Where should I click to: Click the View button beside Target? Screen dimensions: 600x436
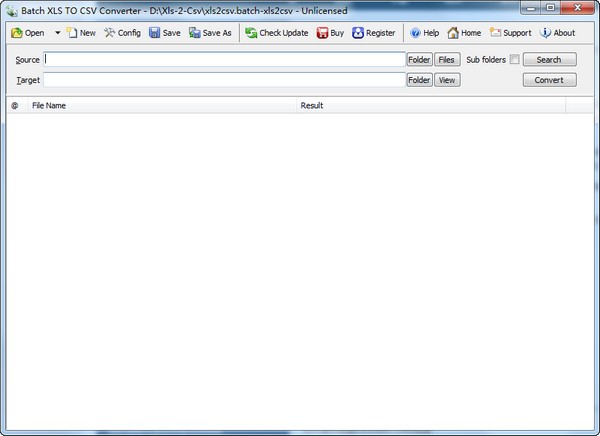click(447, 80)
